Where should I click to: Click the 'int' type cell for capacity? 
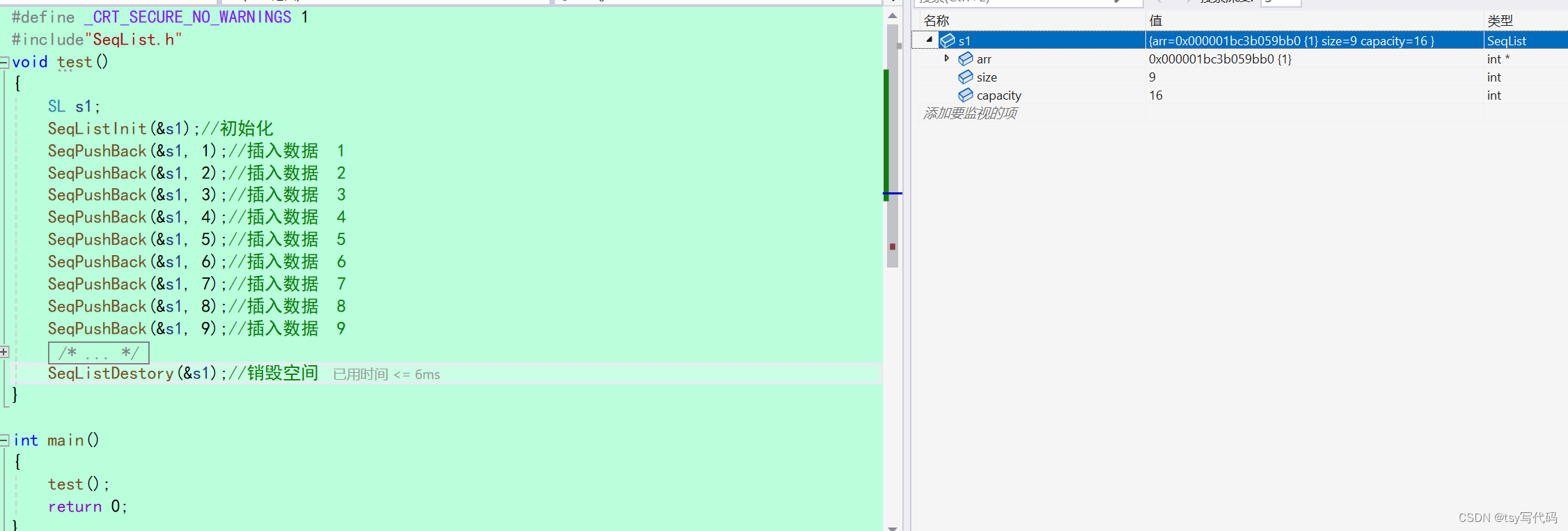(x=1494, y=95)
